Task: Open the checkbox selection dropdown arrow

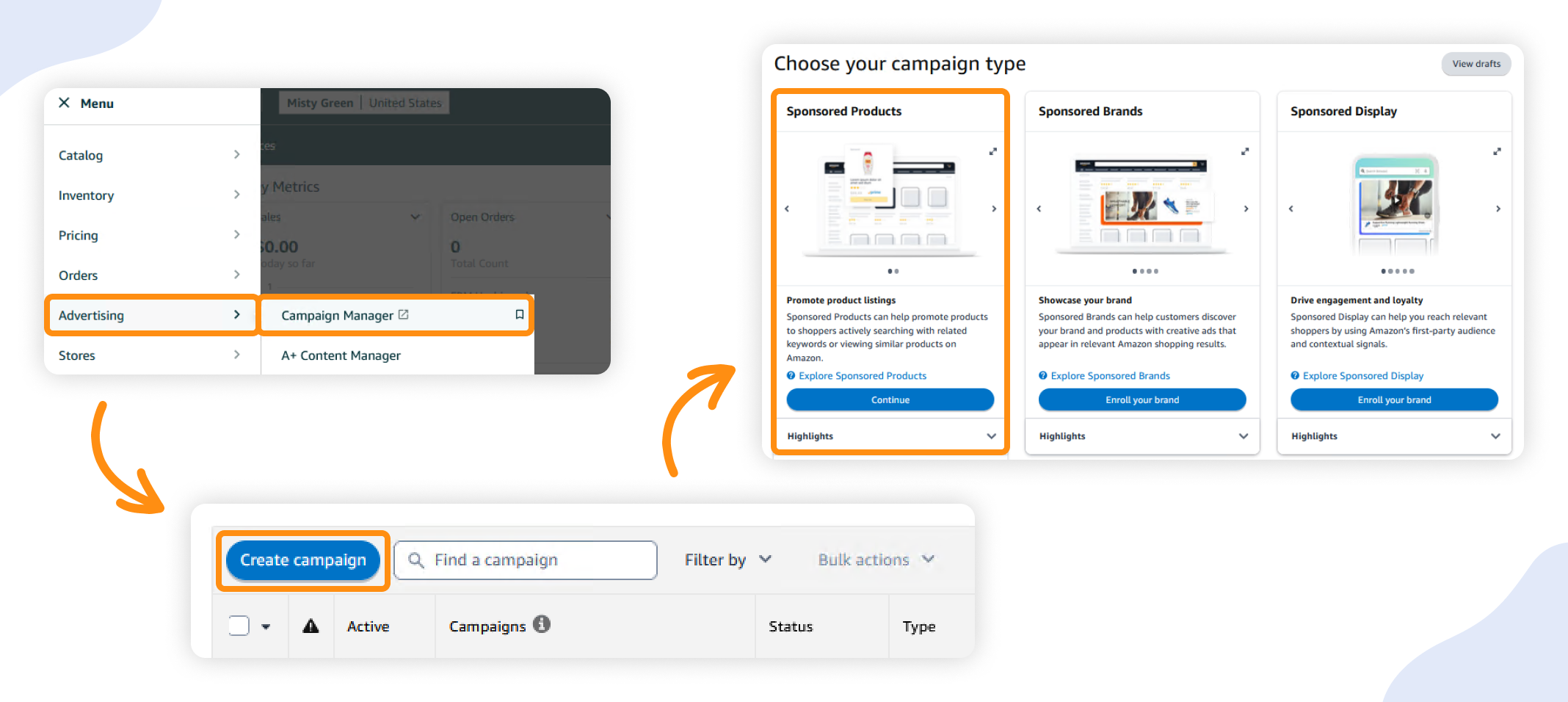Action: click(x=266, y=626)
